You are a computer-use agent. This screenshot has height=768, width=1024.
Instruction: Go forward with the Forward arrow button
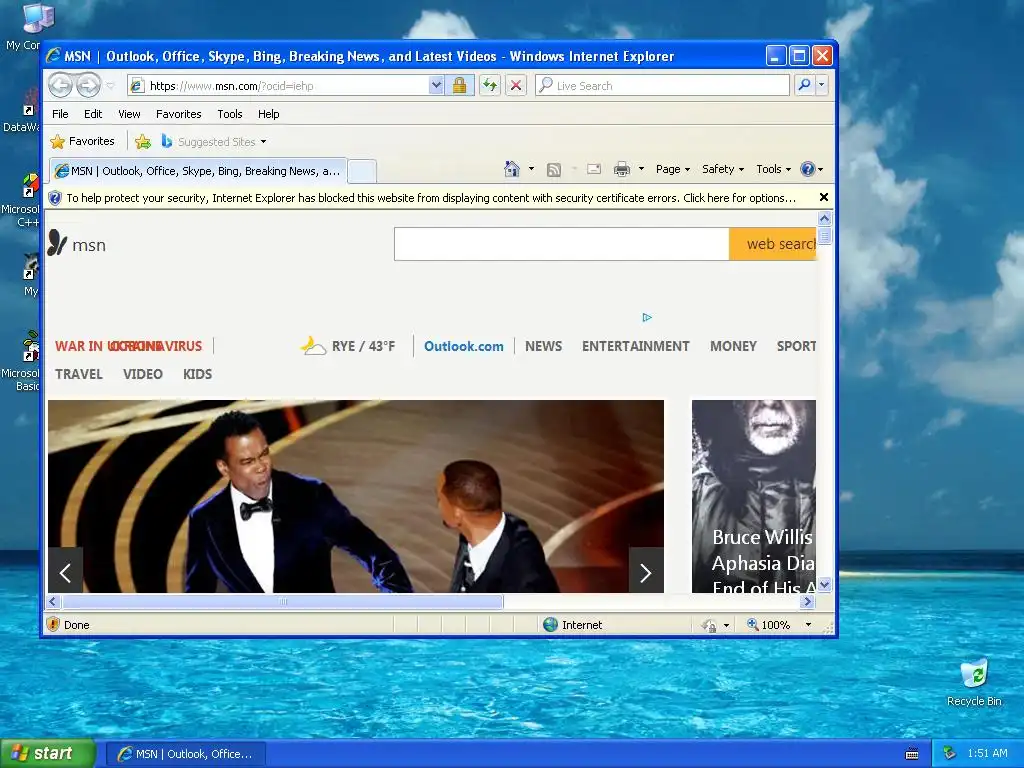click(x=89, y=86)
